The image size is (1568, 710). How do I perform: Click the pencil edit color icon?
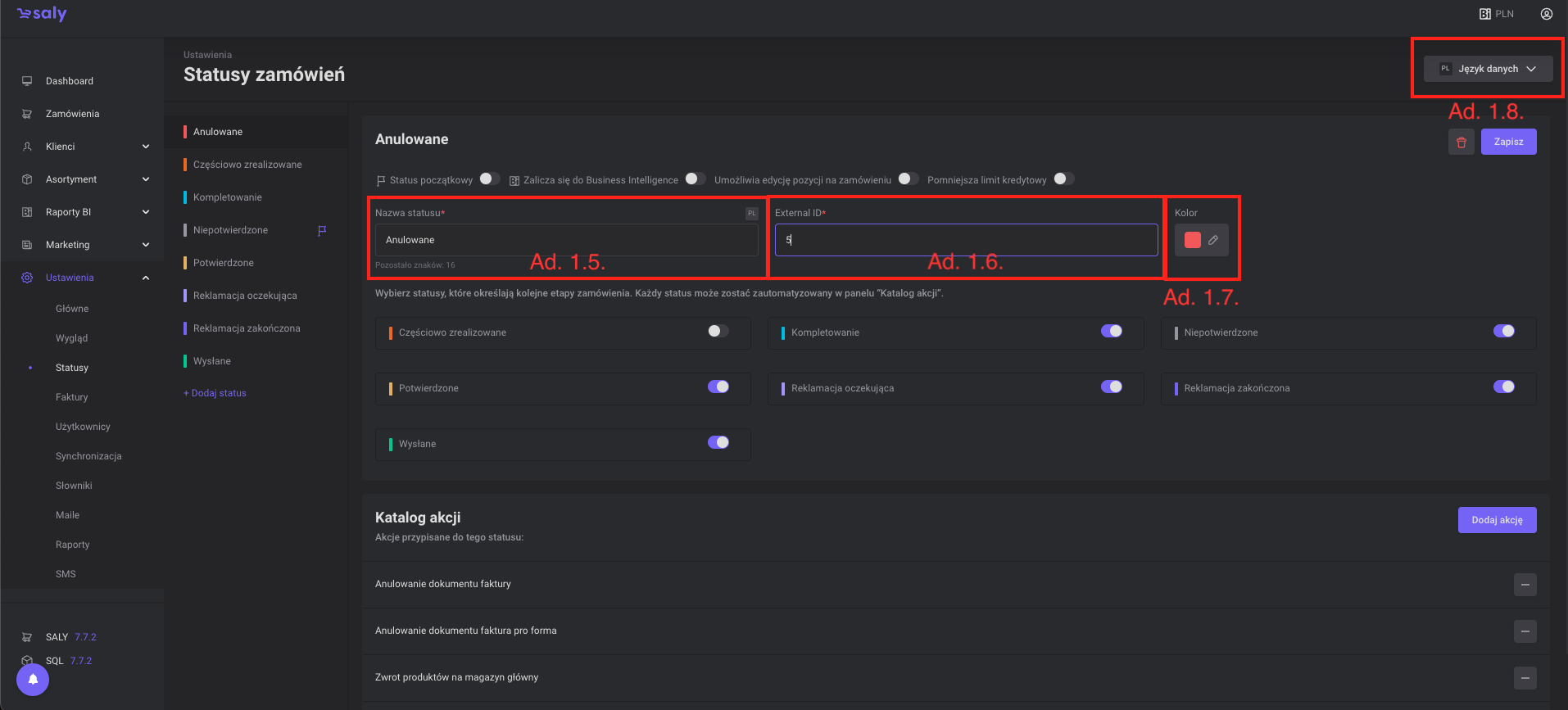tap(1213, 240)
